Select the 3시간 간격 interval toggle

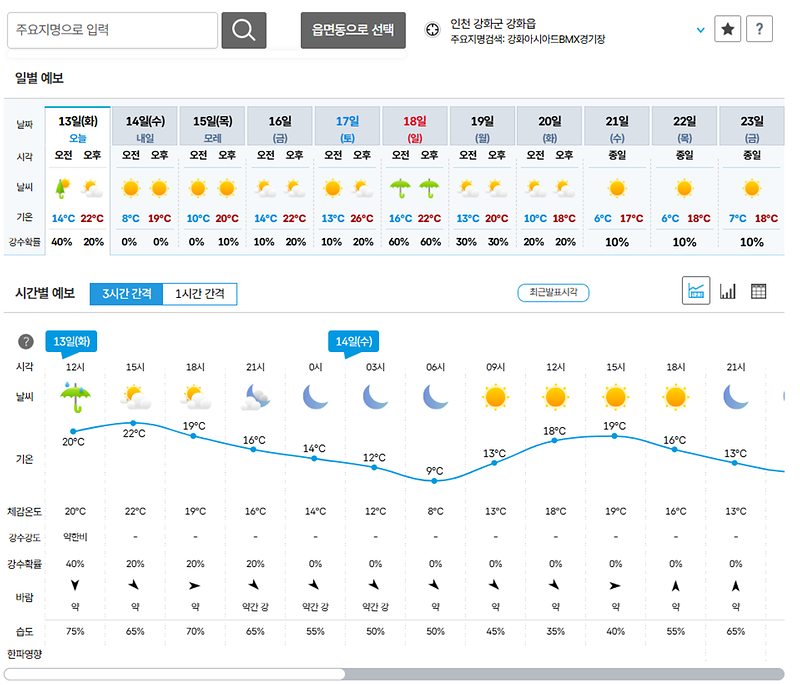point(127,294)
